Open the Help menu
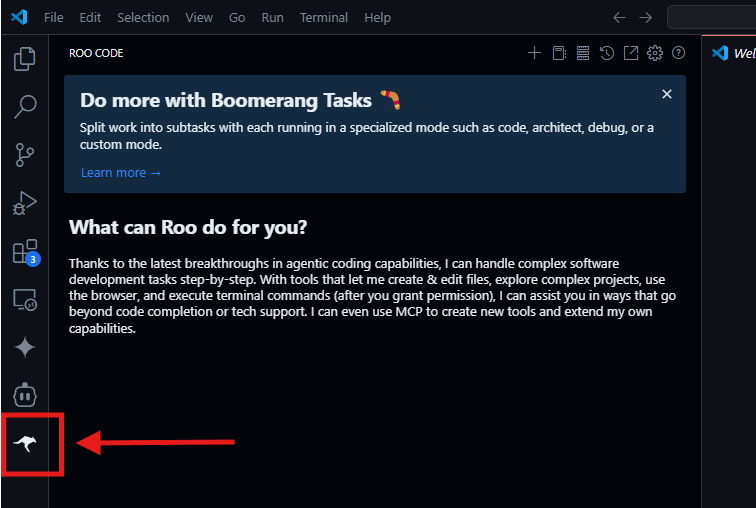Screen dimensions: 756x508 coord(378,18)
